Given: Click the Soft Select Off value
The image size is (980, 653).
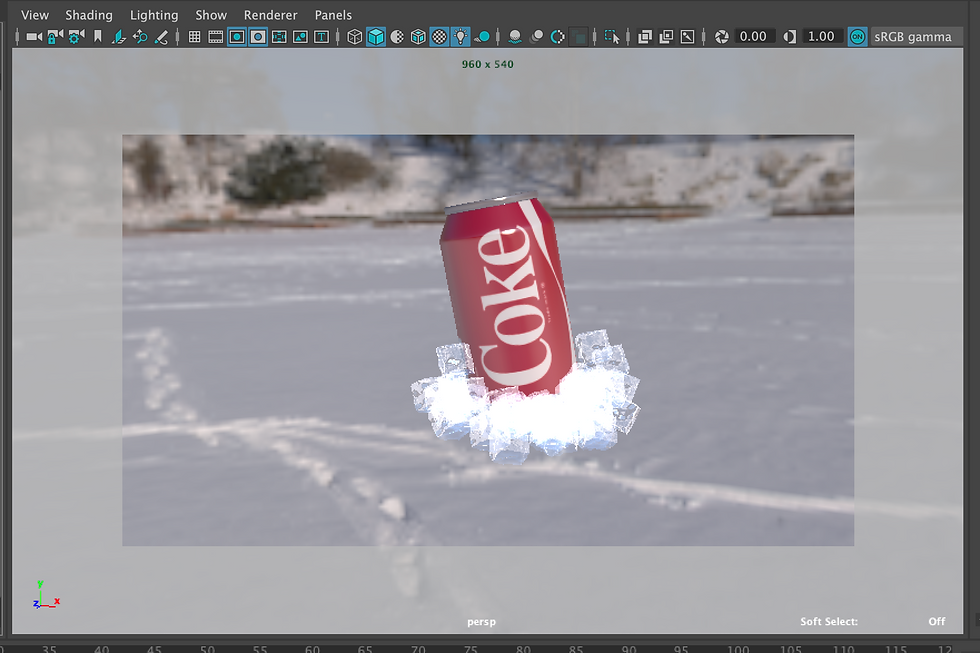Looking at the screenshot, I should pos(936,622).
